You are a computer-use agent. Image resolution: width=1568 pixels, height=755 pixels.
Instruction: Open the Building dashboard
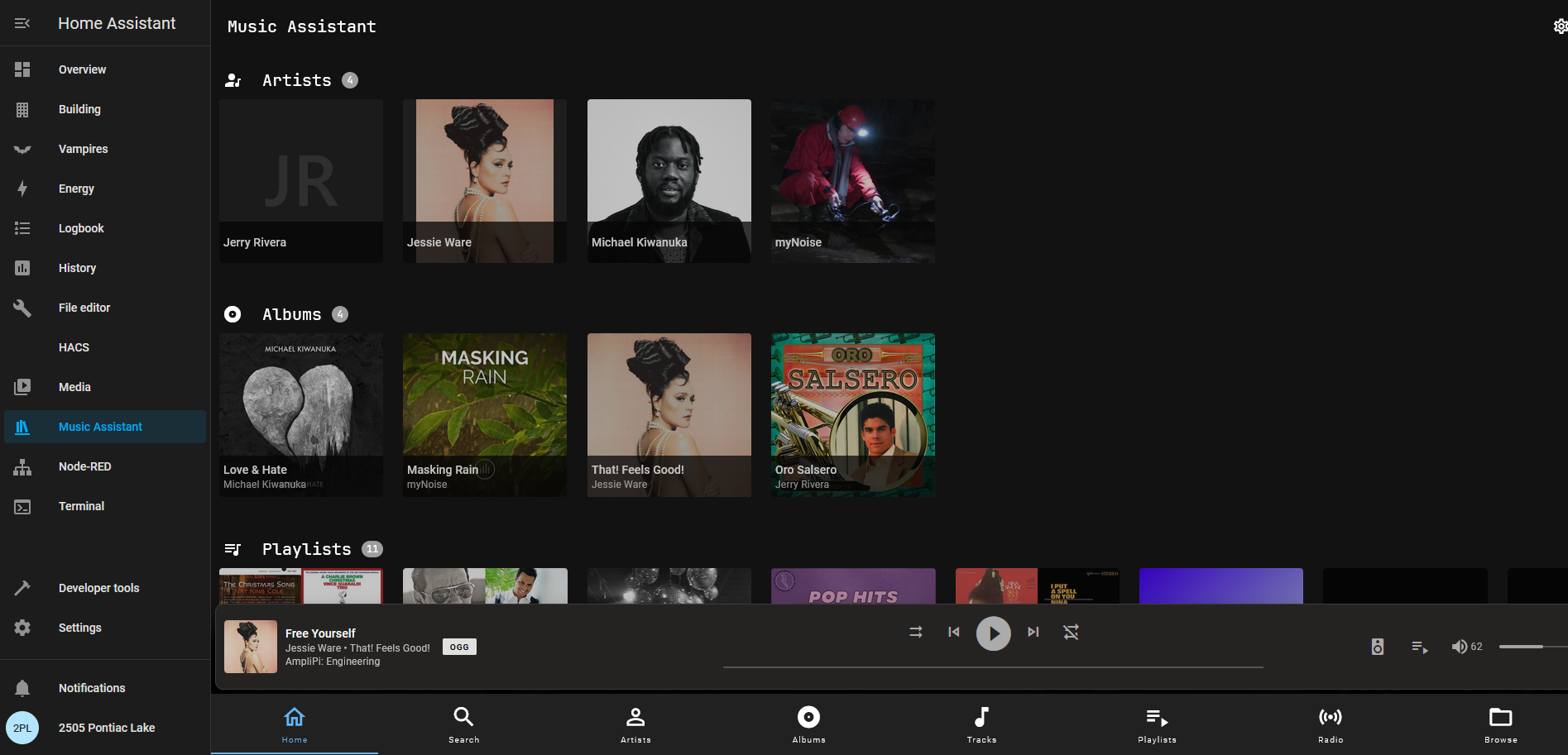104,109
